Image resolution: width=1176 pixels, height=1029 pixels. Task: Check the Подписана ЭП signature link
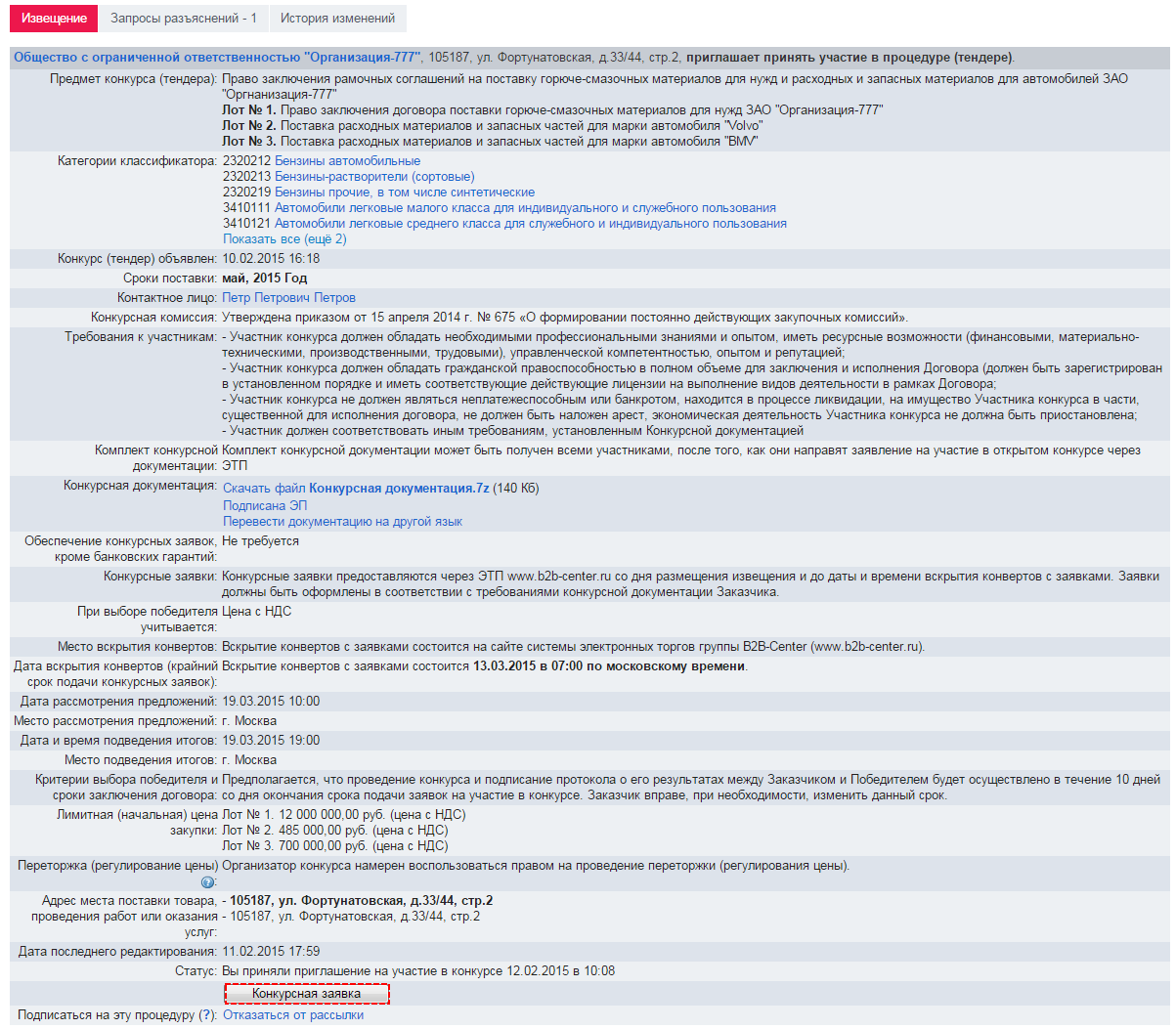(x=265, y=506)
